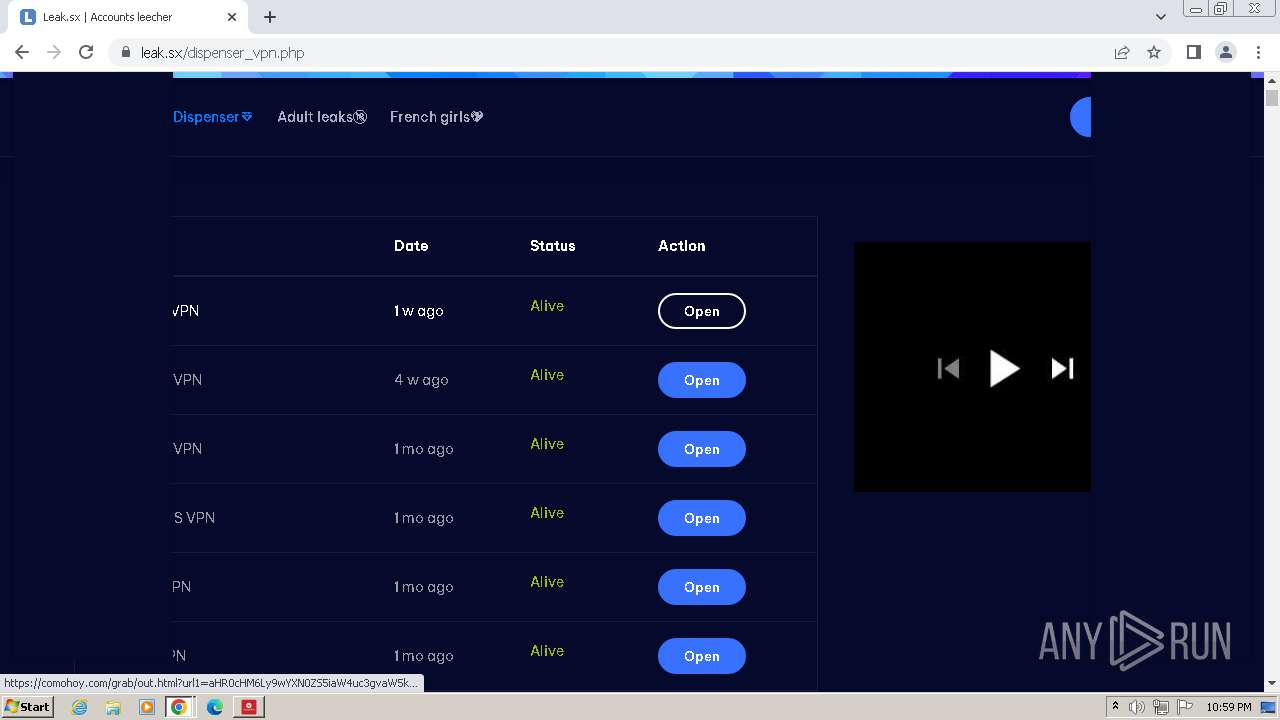Screen dimensions: 1280x720
Task: Open the Chrome three-dot menu
Action: (1258, 52)
